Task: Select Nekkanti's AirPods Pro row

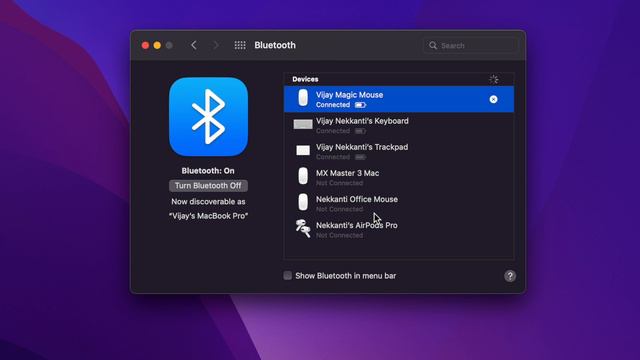Action: pos(399,230)
